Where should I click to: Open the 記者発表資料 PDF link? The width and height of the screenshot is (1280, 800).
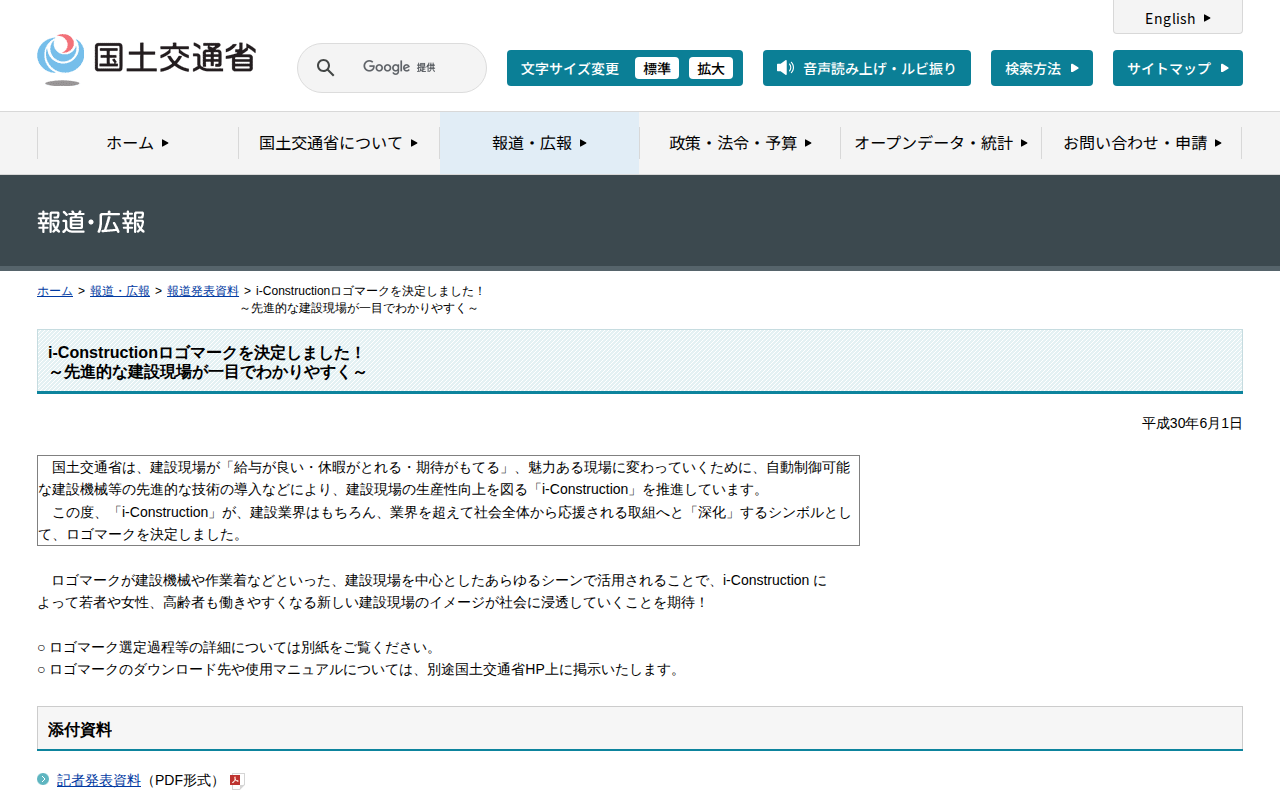(x=99, y=781)
